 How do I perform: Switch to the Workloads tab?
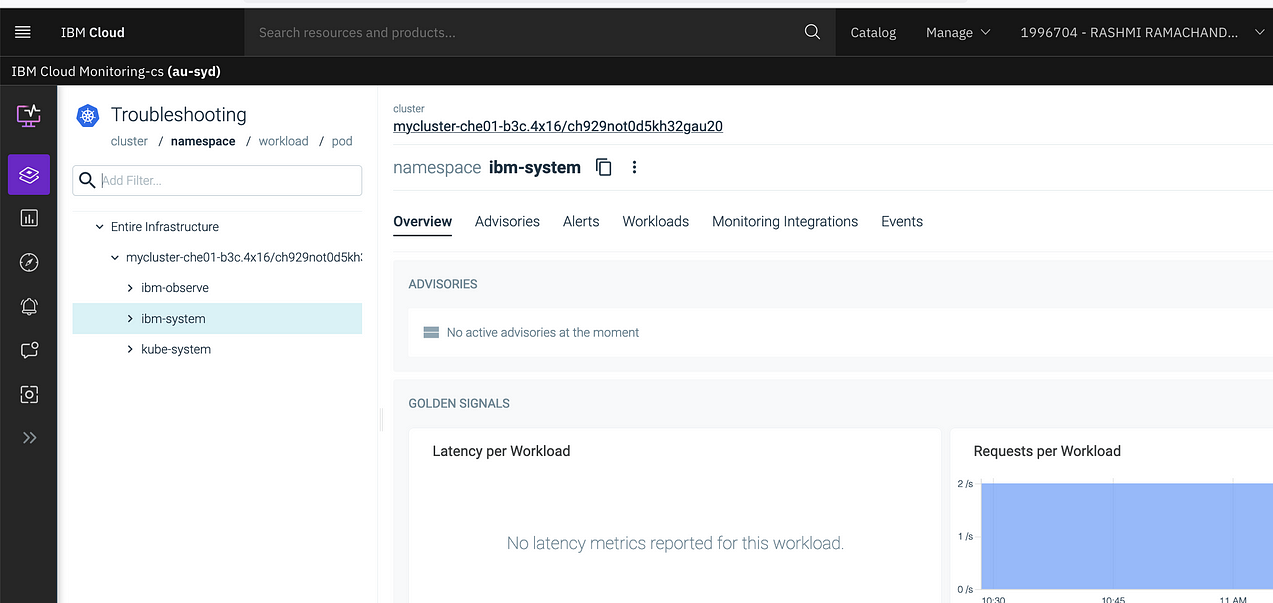point(656,222)
